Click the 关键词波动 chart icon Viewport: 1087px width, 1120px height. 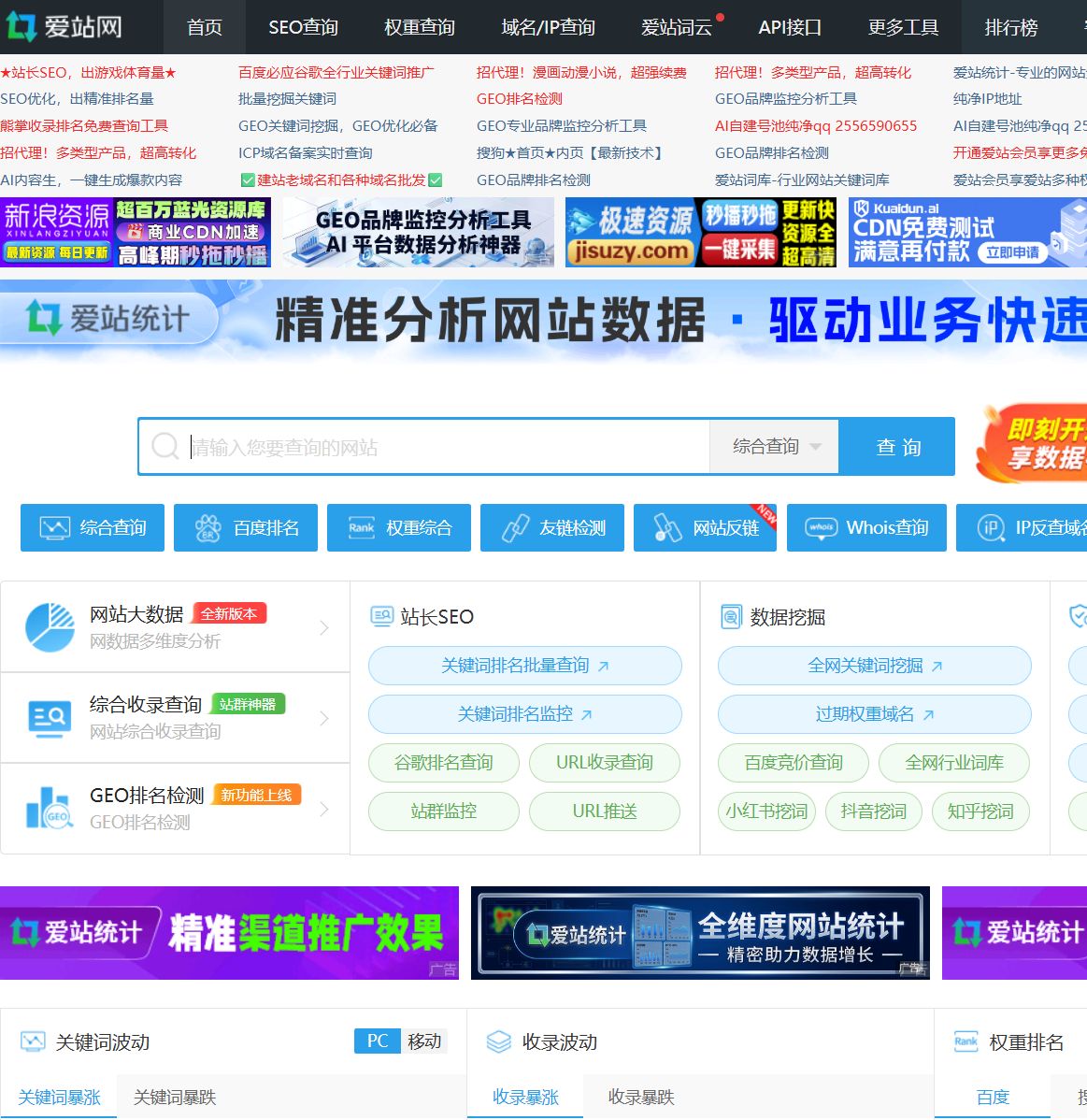tap(33, 1041)
